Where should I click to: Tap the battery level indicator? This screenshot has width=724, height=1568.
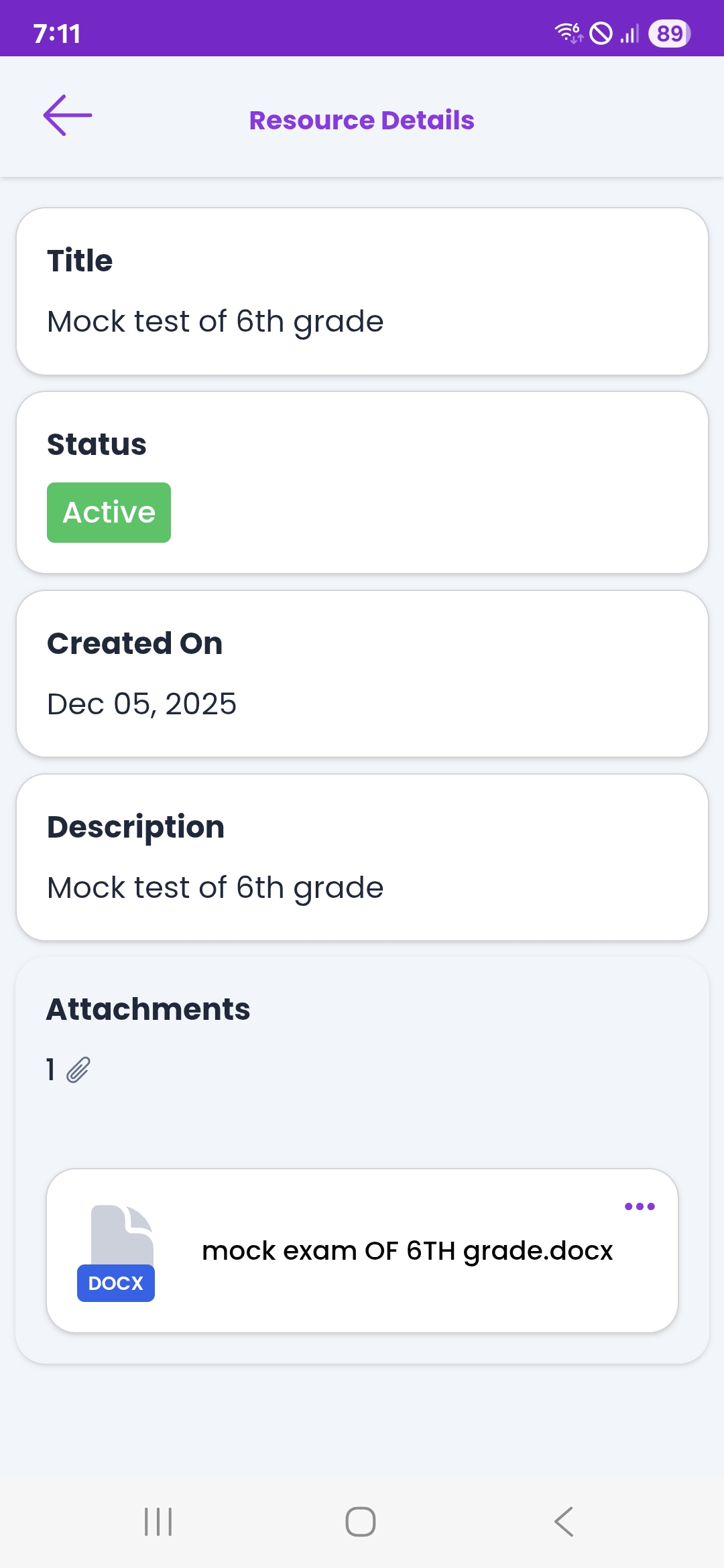pyautogui.click(x=669, y=34)
